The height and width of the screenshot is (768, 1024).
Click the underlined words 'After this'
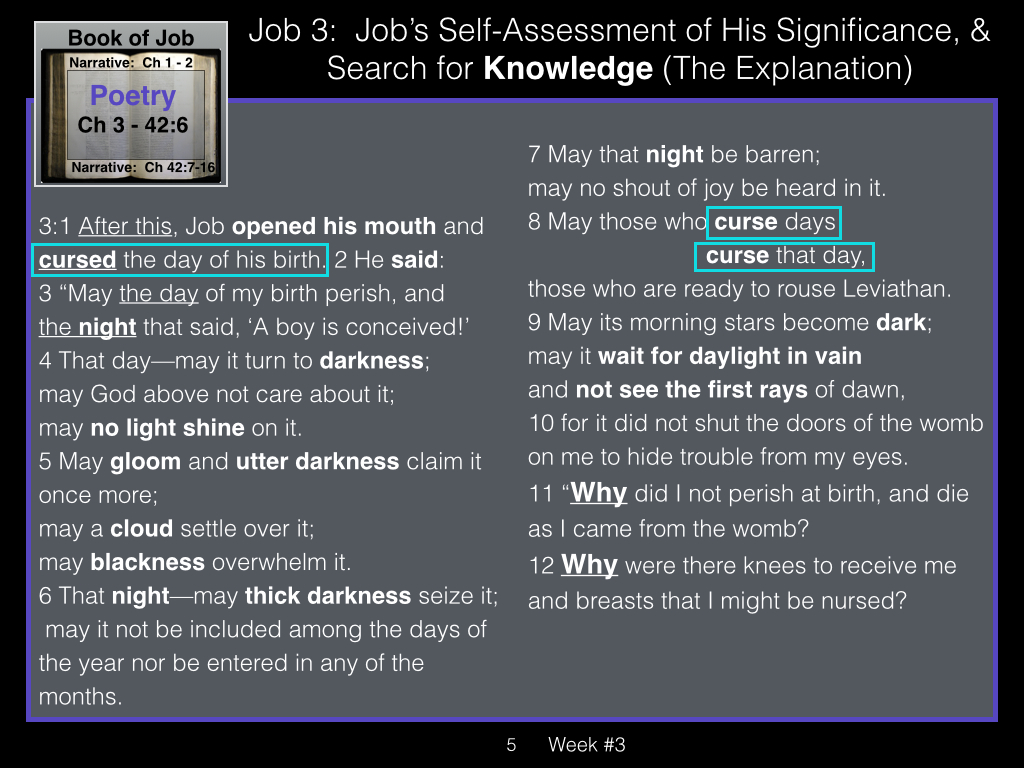pyautogui.click(x=125, y=226)
